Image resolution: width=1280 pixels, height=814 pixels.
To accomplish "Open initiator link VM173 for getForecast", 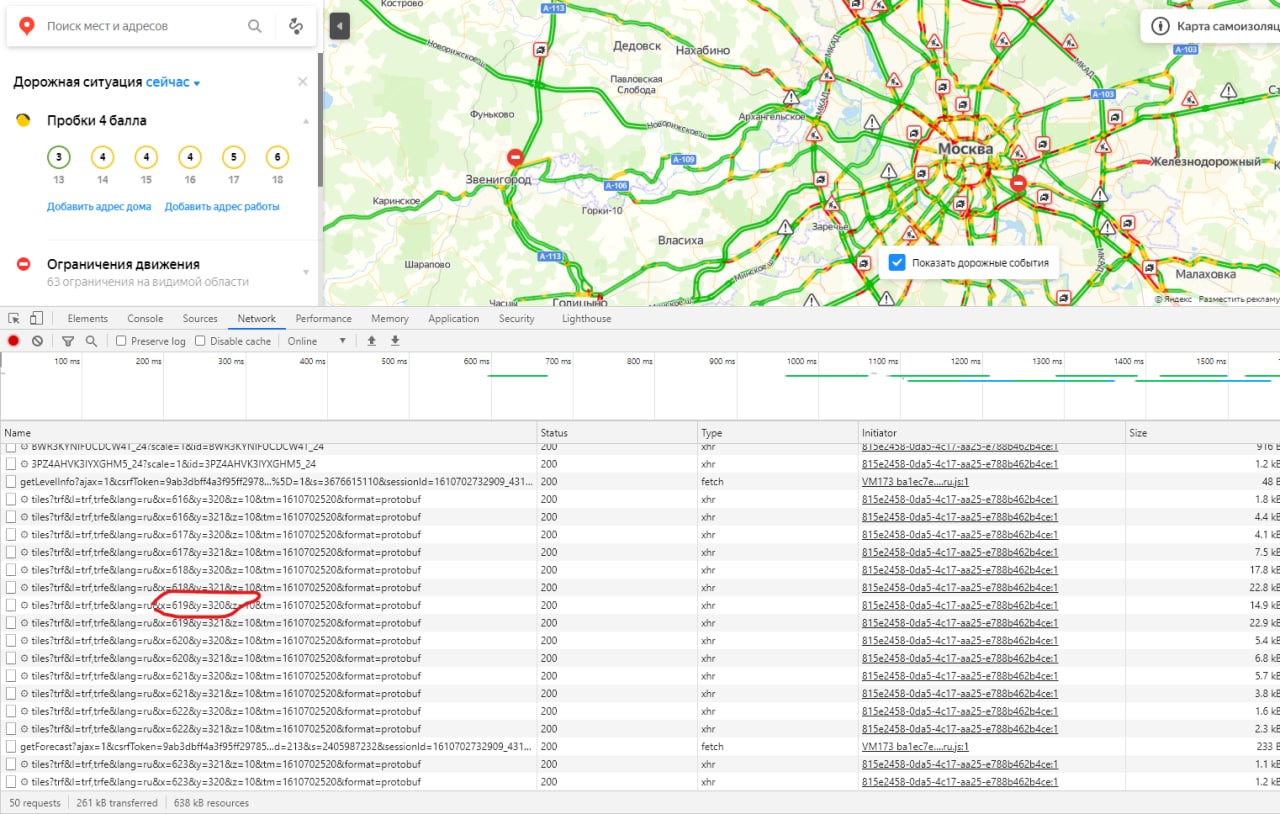I will (915, 746).
